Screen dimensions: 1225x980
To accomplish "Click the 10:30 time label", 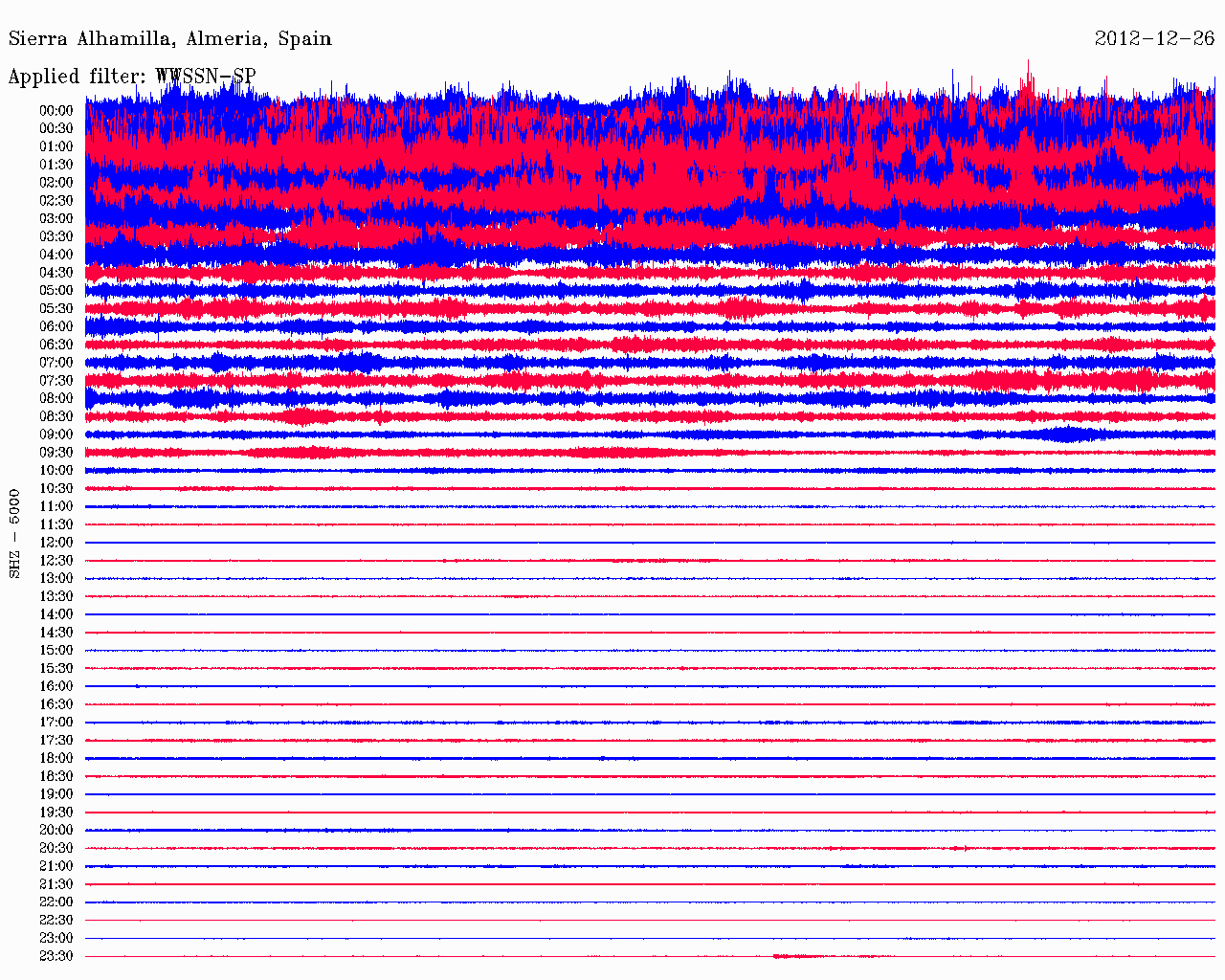I will [56, 489].
